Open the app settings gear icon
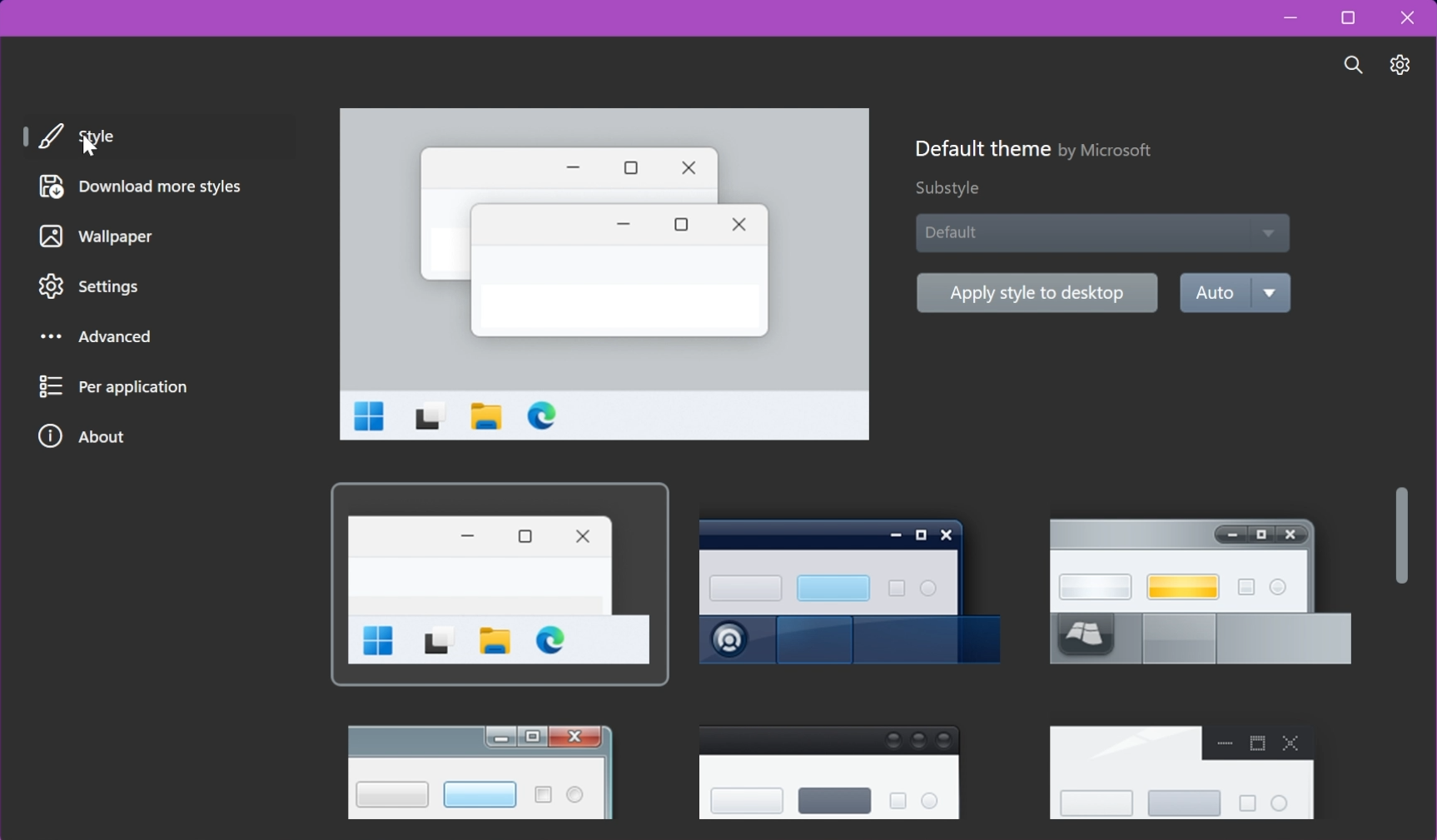Viewport: 1437px width, 840px height. tap(1400, 65)
